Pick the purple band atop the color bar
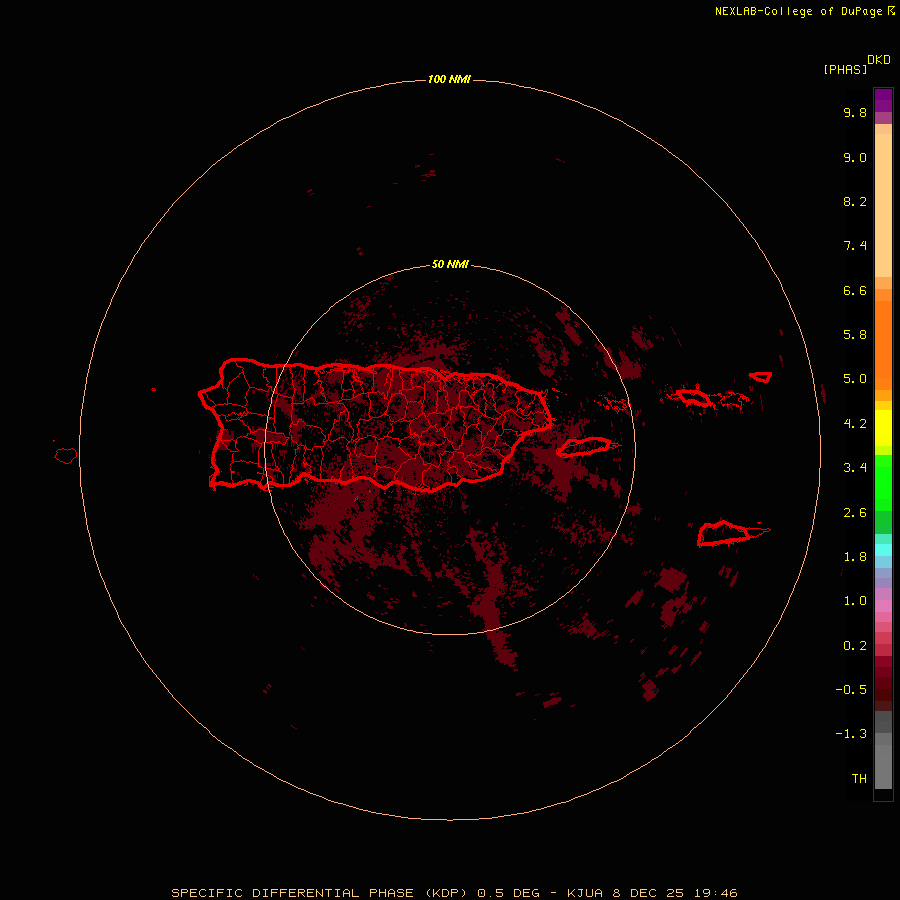Image resolution: width=900 pixels, height=900 pixels. point(883,100)
